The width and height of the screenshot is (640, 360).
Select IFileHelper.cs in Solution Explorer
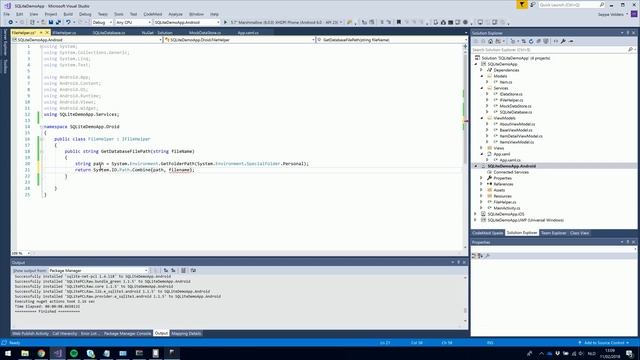click(x=511, y=100)
